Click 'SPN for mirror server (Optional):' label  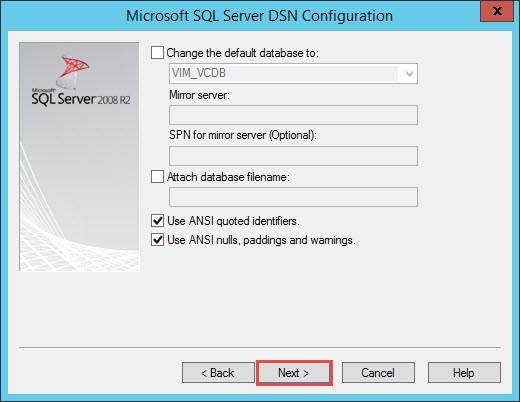click(243, 135)
